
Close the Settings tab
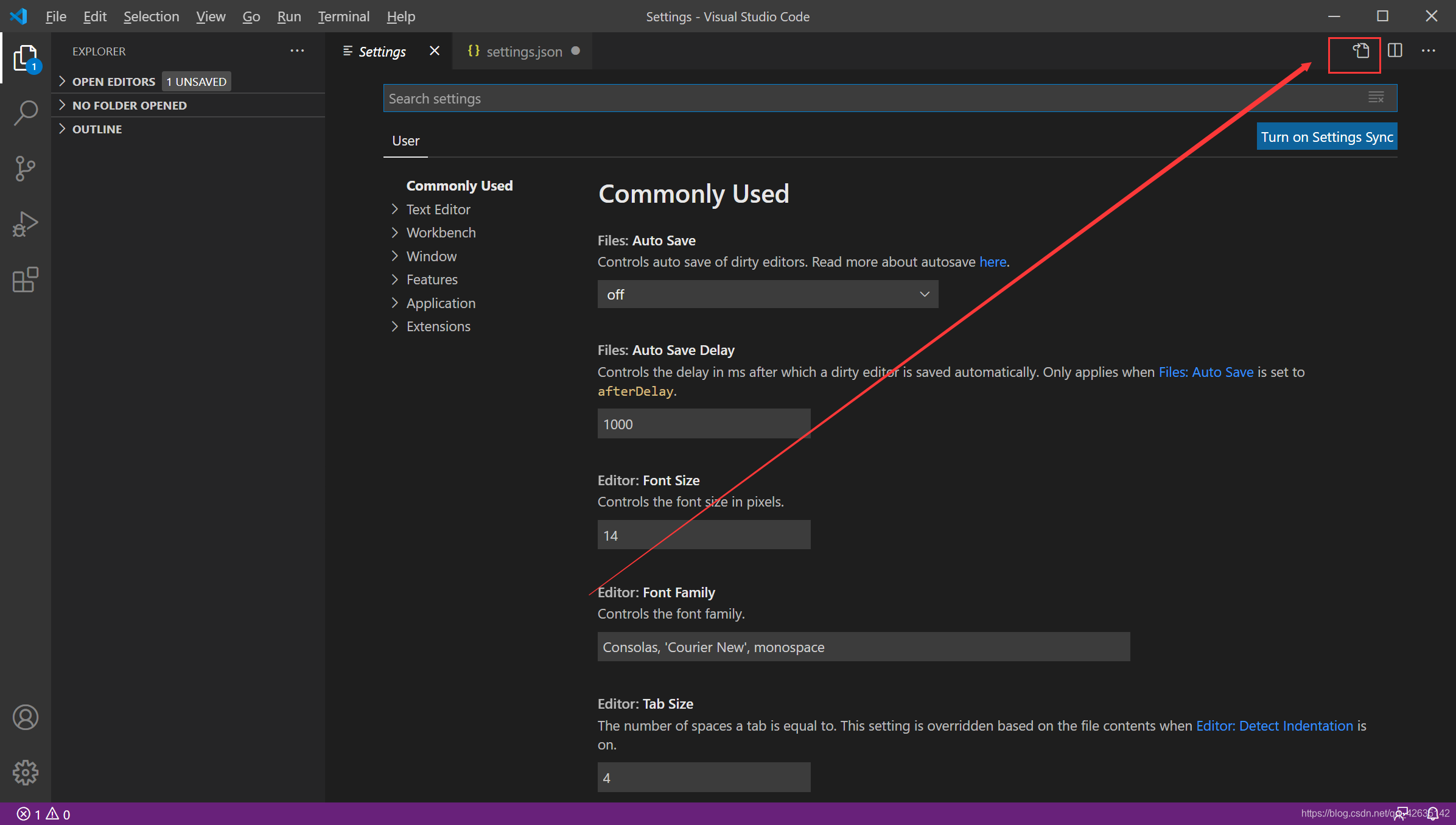[x=435, y=51]
